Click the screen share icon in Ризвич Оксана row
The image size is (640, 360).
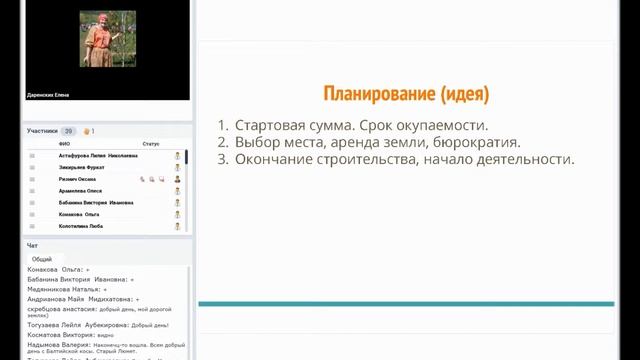162,179
